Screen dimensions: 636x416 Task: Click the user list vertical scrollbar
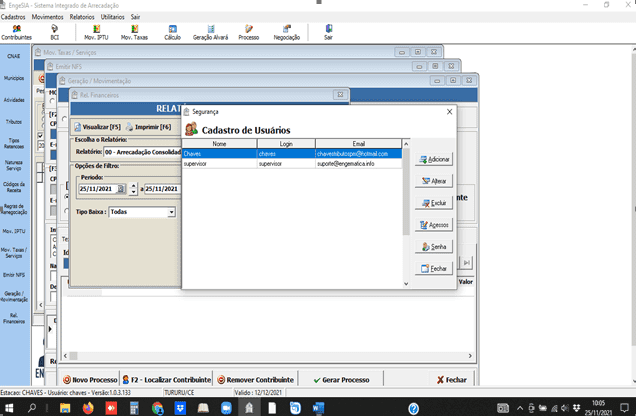406,215
